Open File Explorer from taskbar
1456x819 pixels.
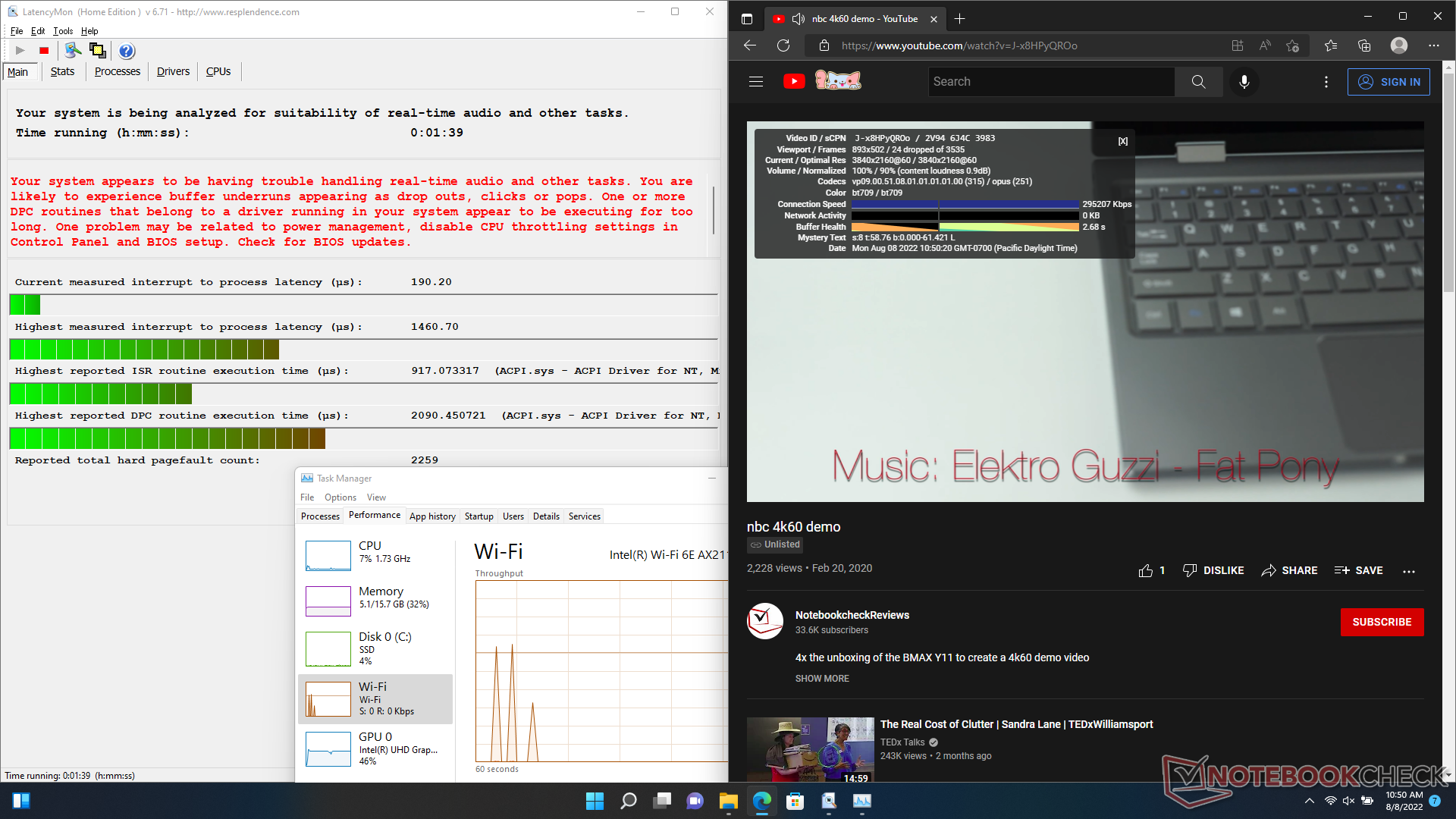click(x=728, y=801)
